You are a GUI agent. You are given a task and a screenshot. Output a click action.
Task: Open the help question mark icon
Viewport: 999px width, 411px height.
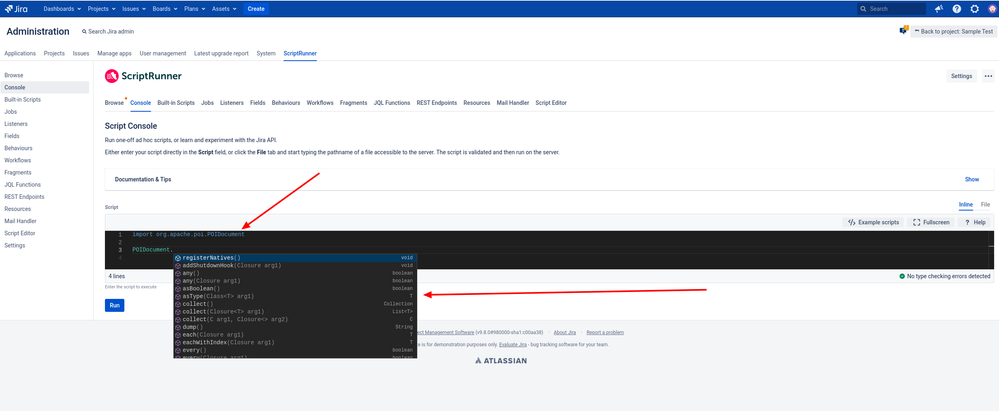pos(956,9)
